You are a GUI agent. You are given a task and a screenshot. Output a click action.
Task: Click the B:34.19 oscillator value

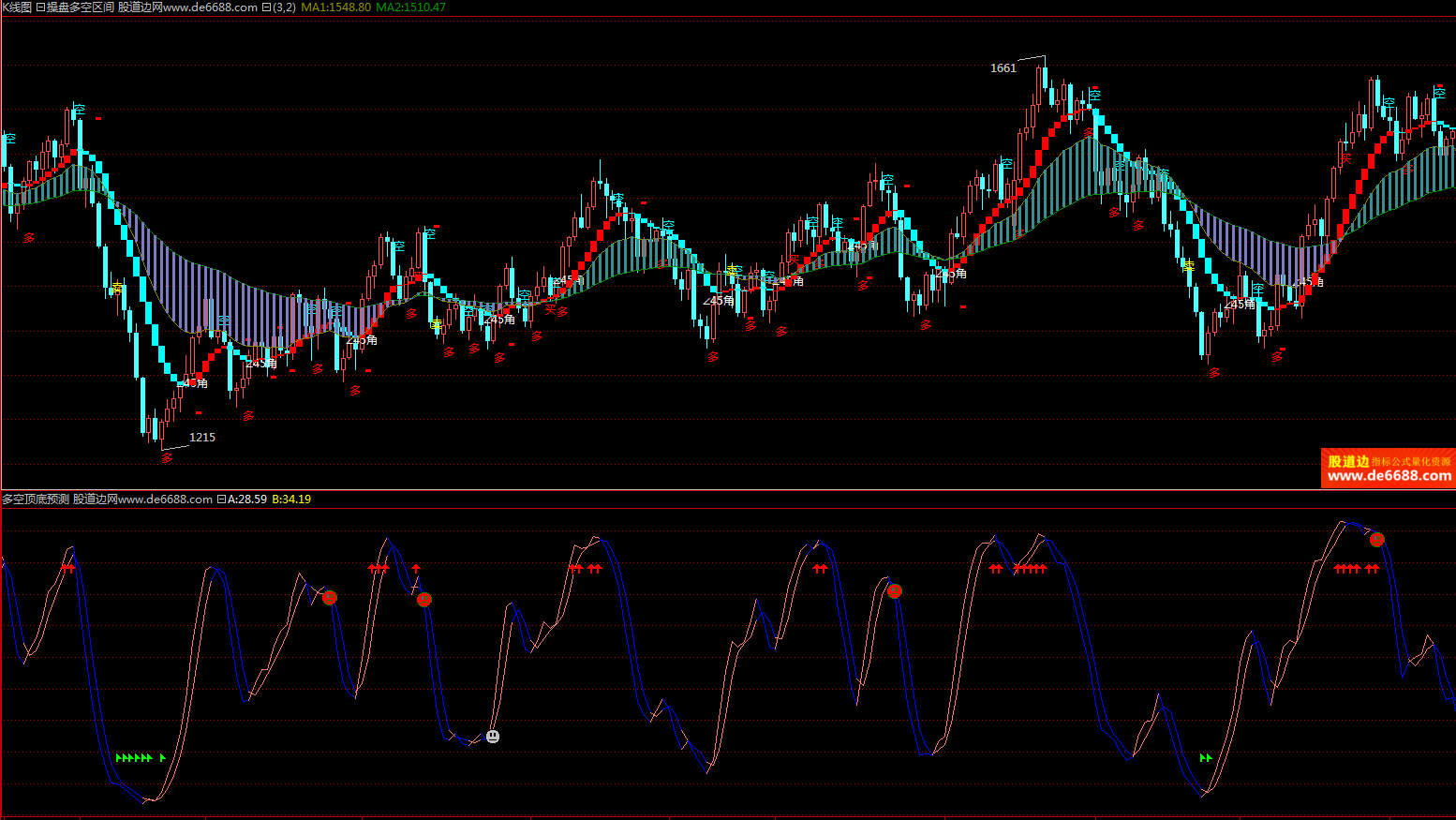(x=291, y=499)
